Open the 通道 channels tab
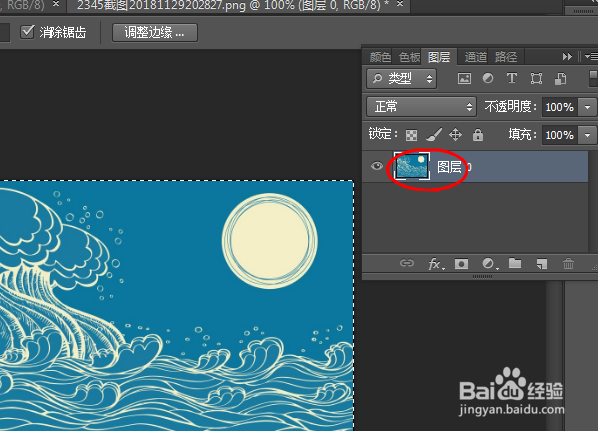 pyautogui.click(x=476, y=57)
